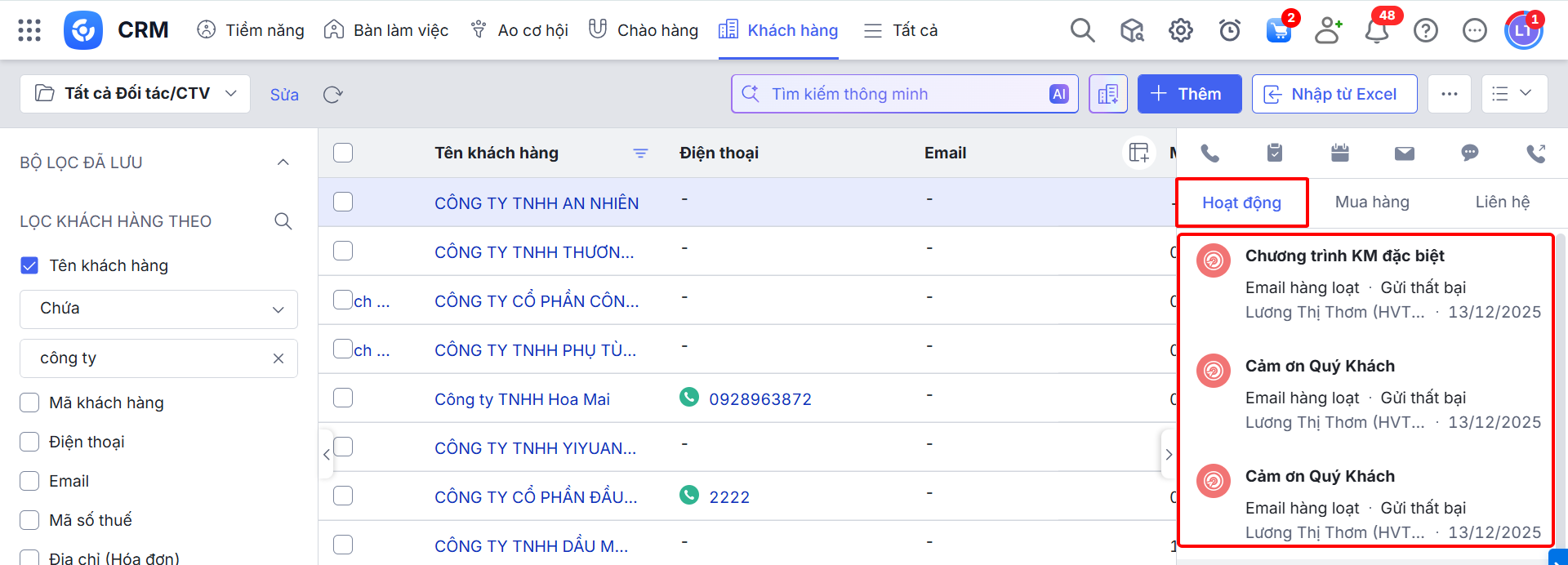Click the email envelope icon in detail panel
This screenshot has height=565, width=1568.
[x=1404, y=153]
